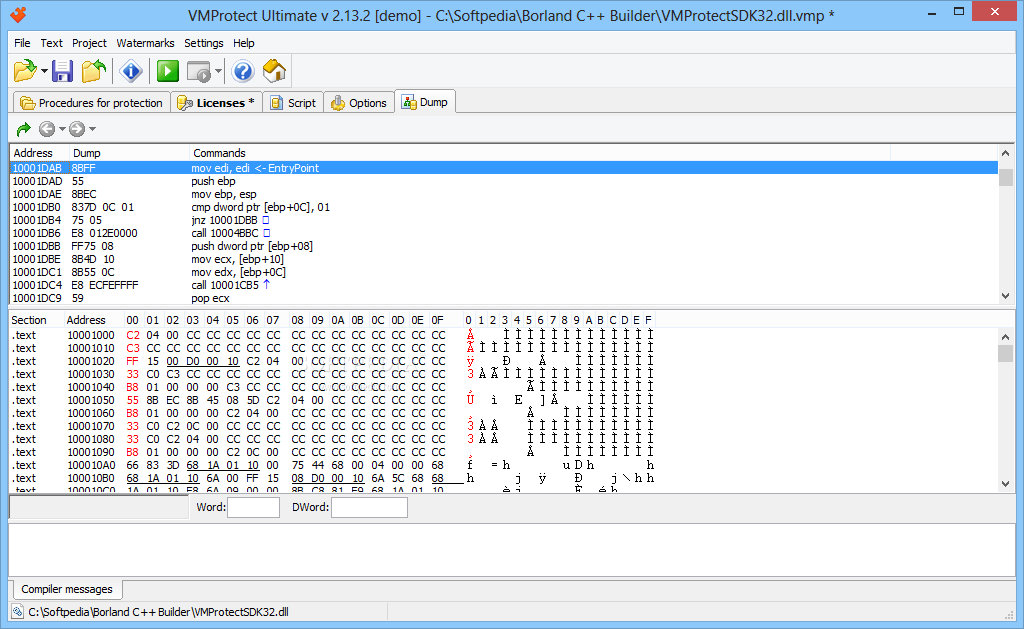Viewport: 1024px width, 629px height.
Task: Select the 'pop ecx' row at 10001DC9
Action: click(x=504, y=298)
